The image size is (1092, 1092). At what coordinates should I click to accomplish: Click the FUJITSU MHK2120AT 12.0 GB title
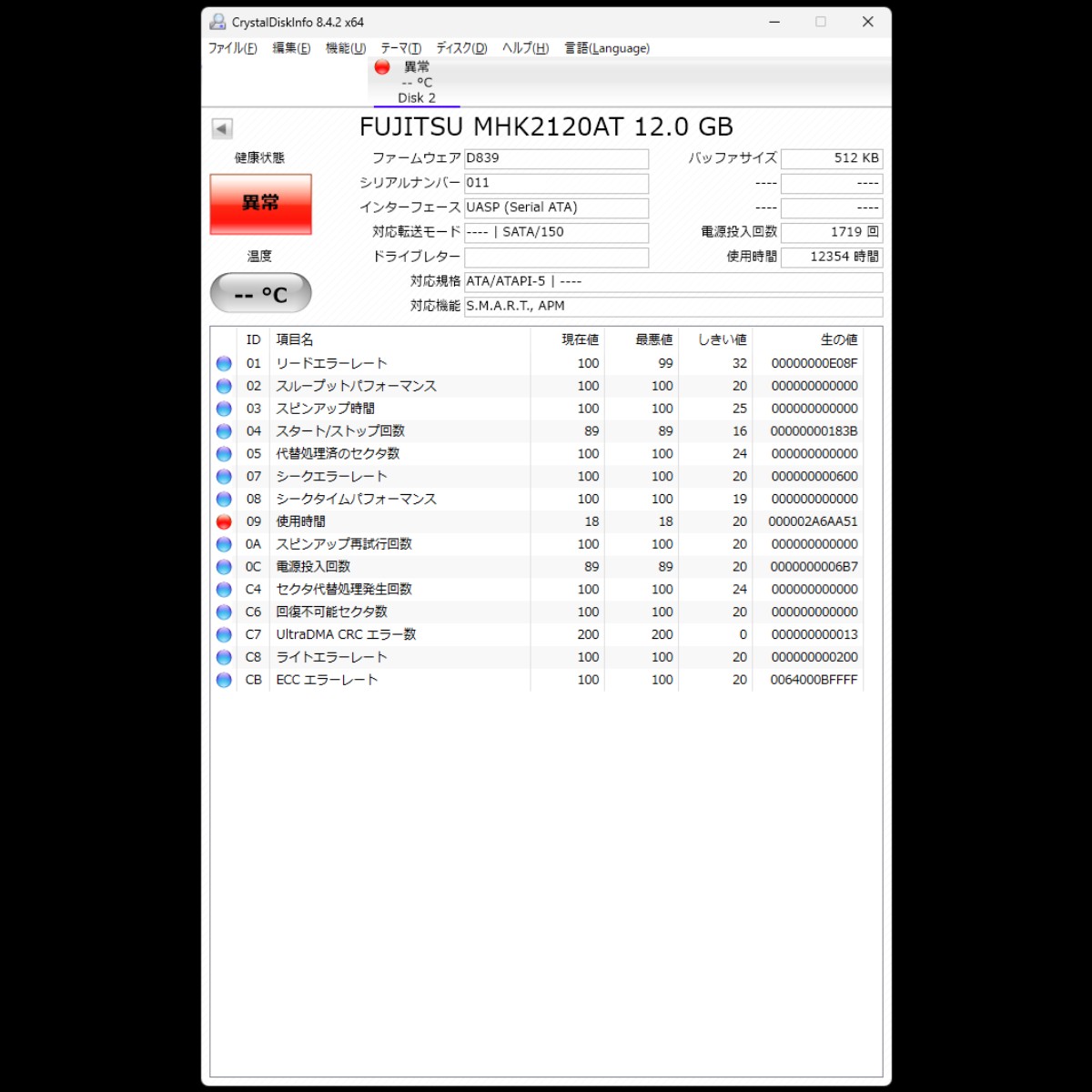point(546,126)
